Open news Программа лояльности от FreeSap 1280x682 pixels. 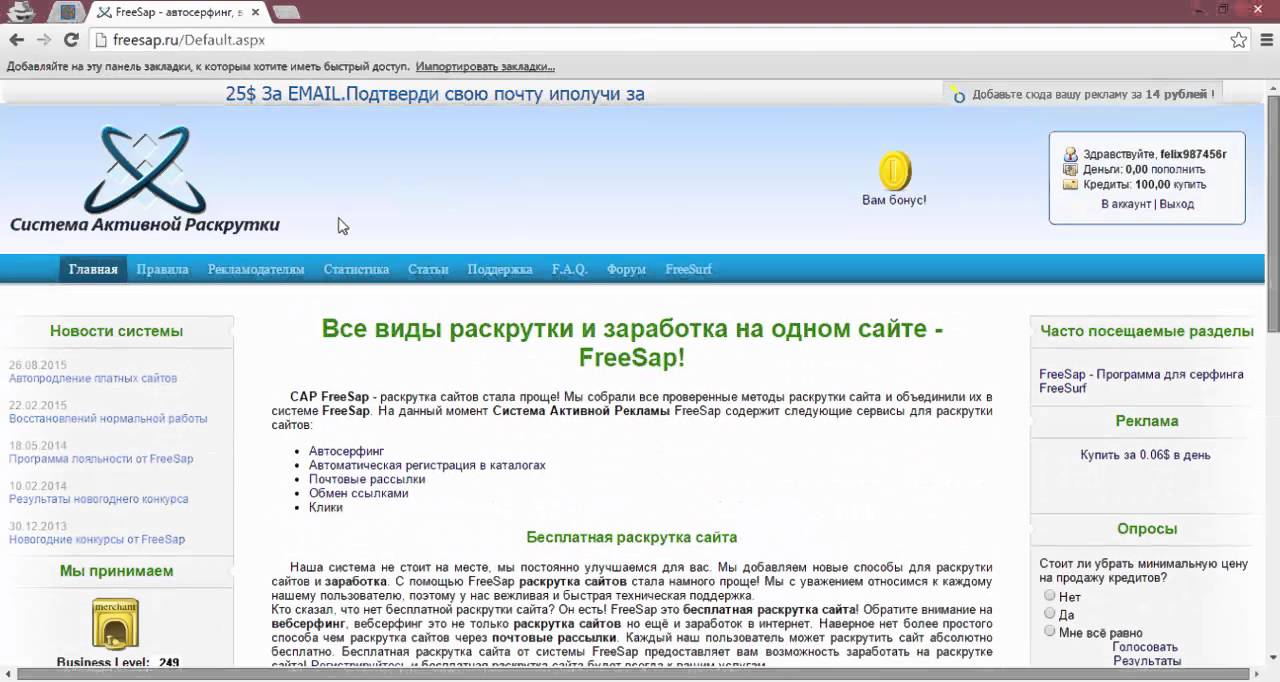(101, 459)
